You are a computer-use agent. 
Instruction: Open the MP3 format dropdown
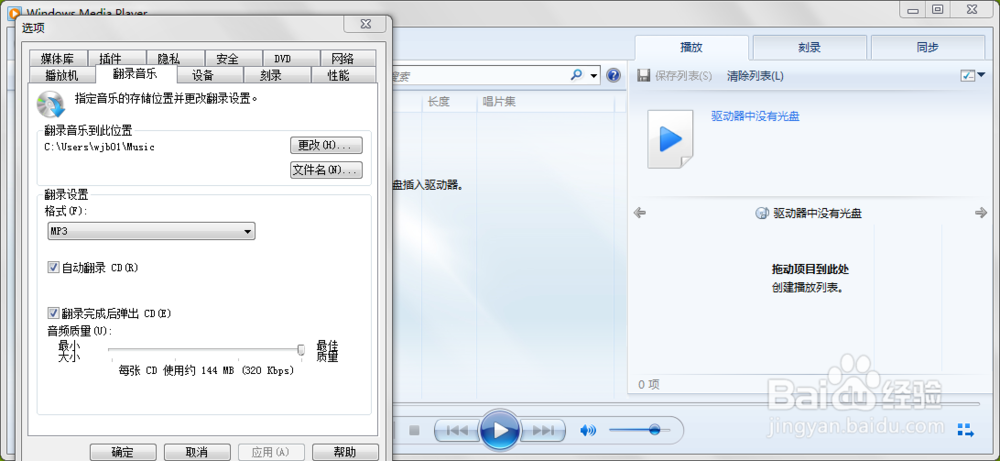pos(151,231)
